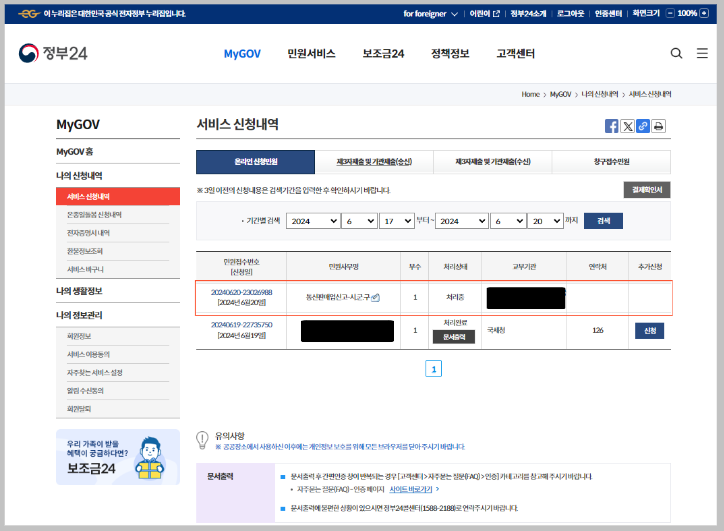Screen dimensions: 724x531
Task: Go to 나의 신청내역 breadcrumb
Action: (x=599, y=94)
